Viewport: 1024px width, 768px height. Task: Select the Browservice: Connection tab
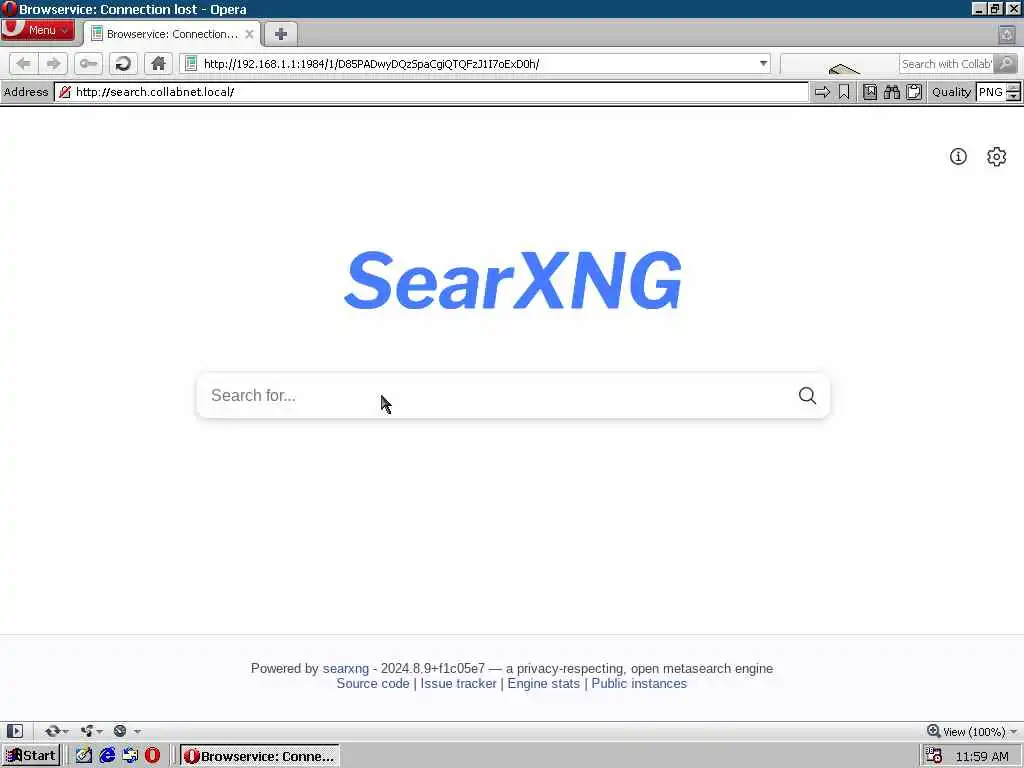(x=172, y=34)
